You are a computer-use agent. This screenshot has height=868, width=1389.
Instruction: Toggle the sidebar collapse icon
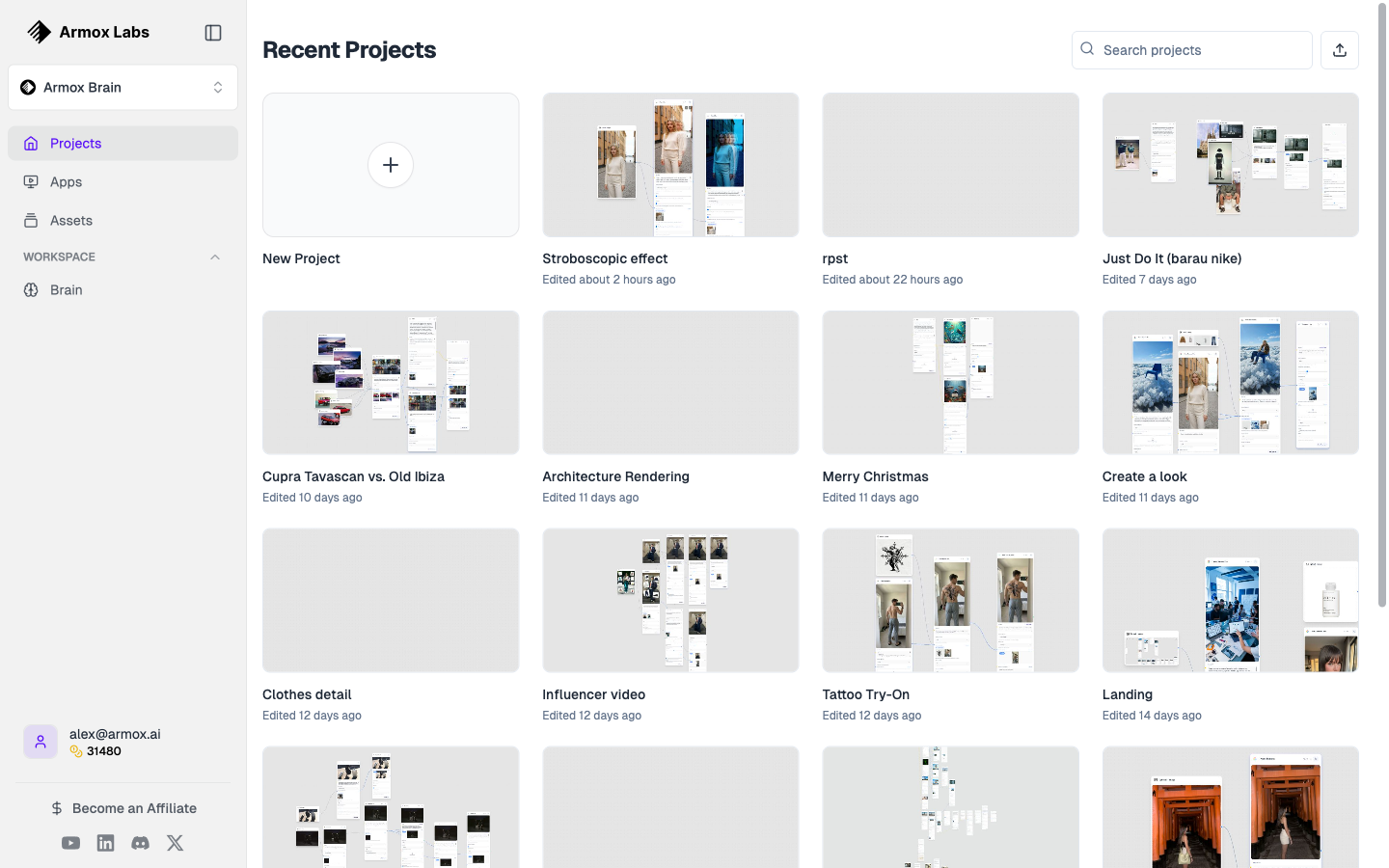pos(213,33)
